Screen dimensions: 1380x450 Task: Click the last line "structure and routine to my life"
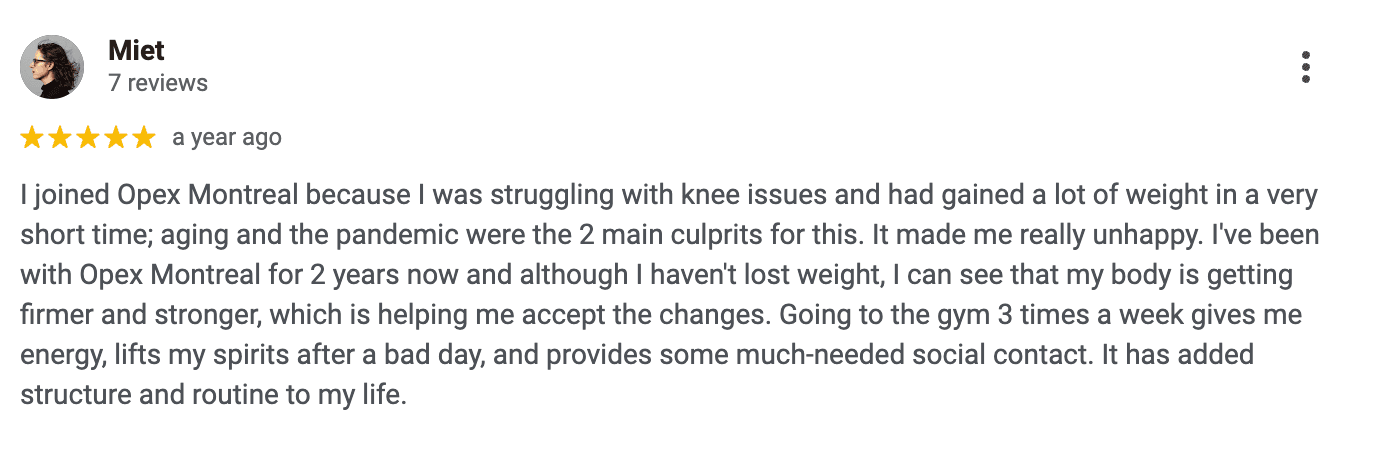(213, 395)
